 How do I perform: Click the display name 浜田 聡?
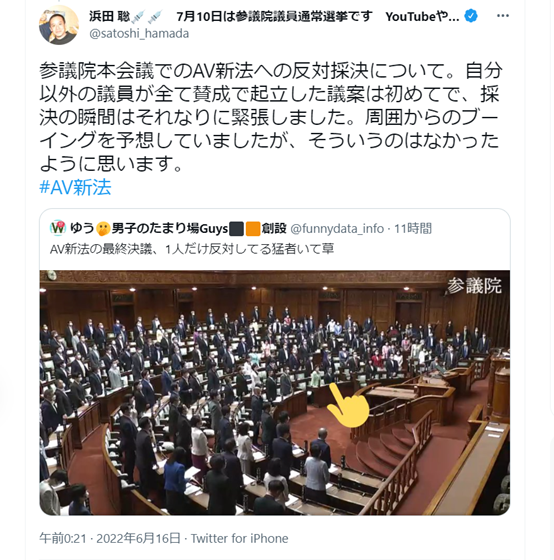pyautogui.click(x=109, y=16)
